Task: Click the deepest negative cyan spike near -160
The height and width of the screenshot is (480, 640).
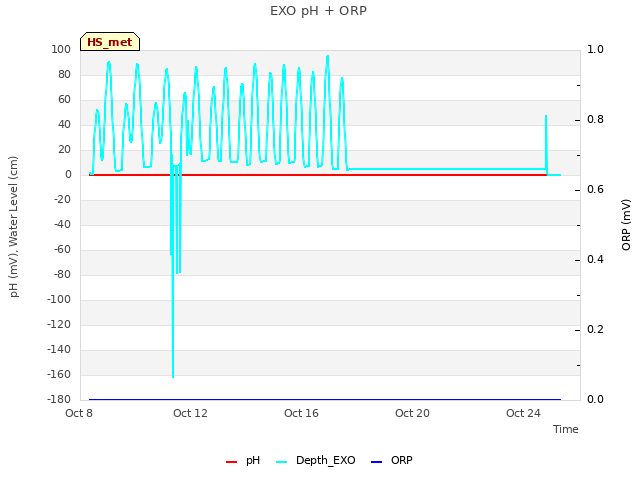Action: point(173,376)
